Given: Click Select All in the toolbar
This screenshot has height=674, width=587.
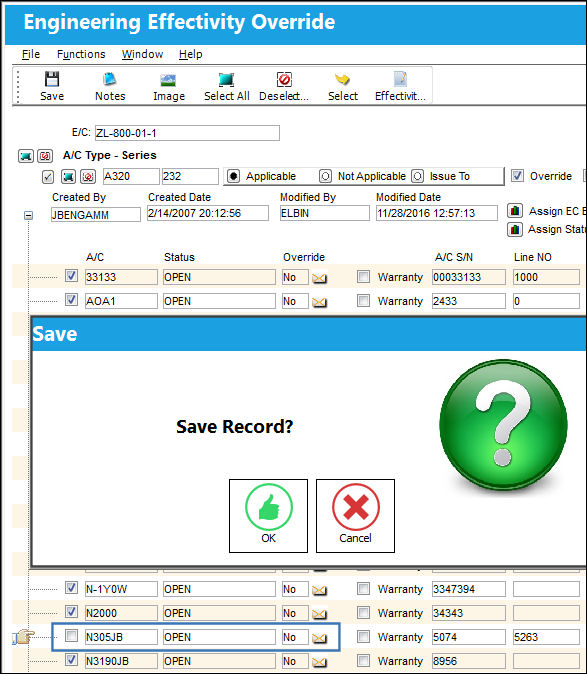Looking at the screenshot, I should point(226,86).
